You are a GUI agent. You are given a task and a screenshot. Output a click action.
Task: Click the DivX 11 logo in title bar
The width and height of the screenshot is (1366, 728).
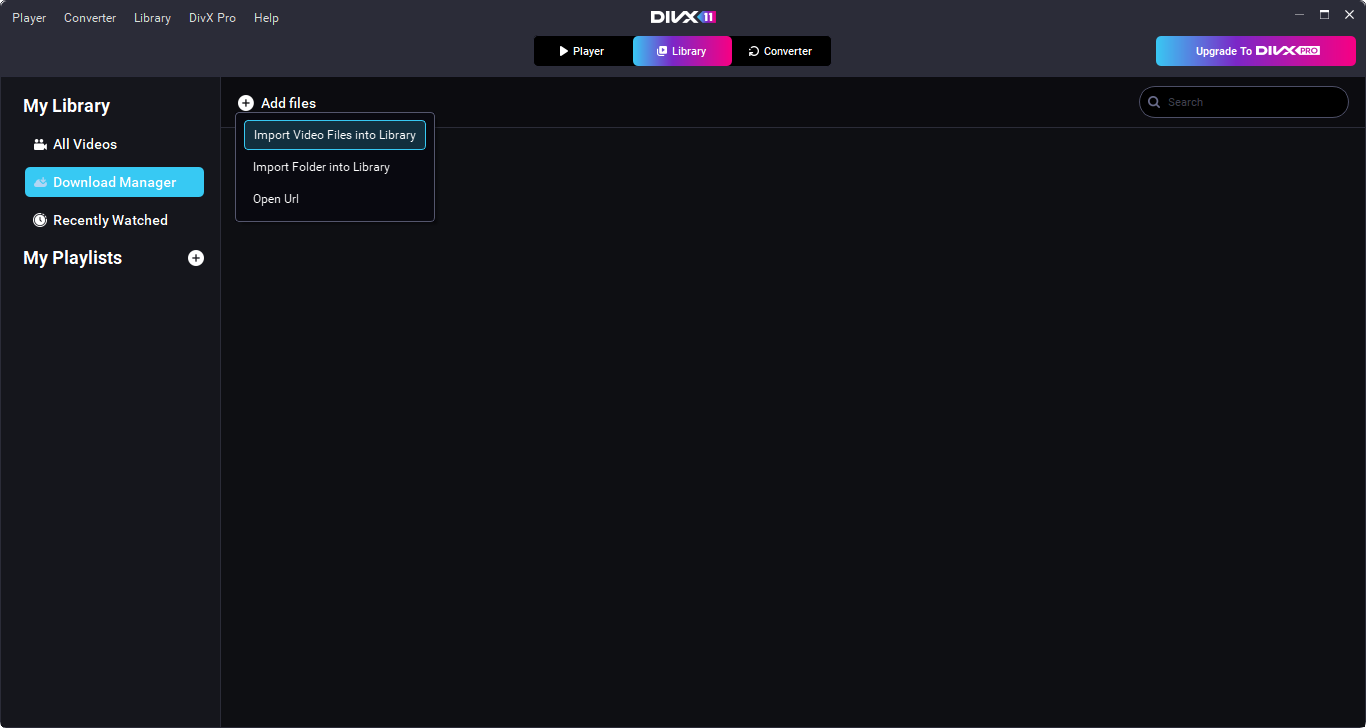[x=683, y=17]
